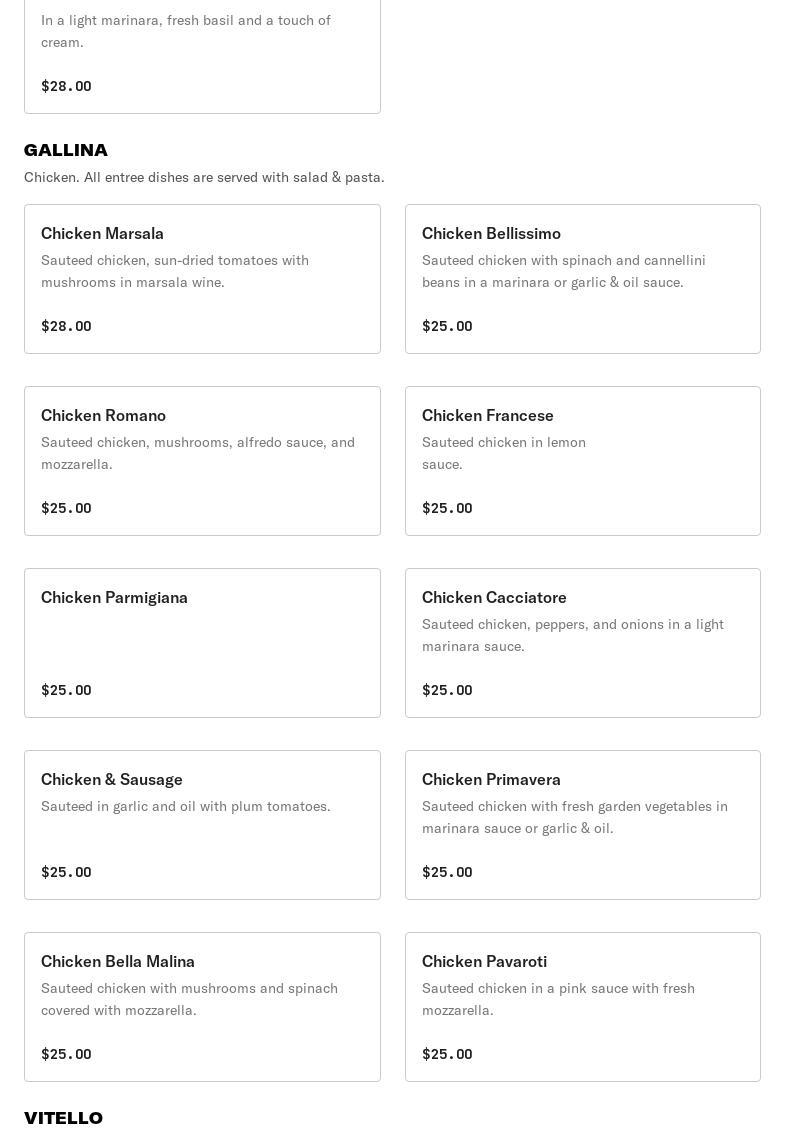The image size is (785, 1136).
Task: Click the $25.00 price under Chicken Parmigiana
Action: pos(66,690)
